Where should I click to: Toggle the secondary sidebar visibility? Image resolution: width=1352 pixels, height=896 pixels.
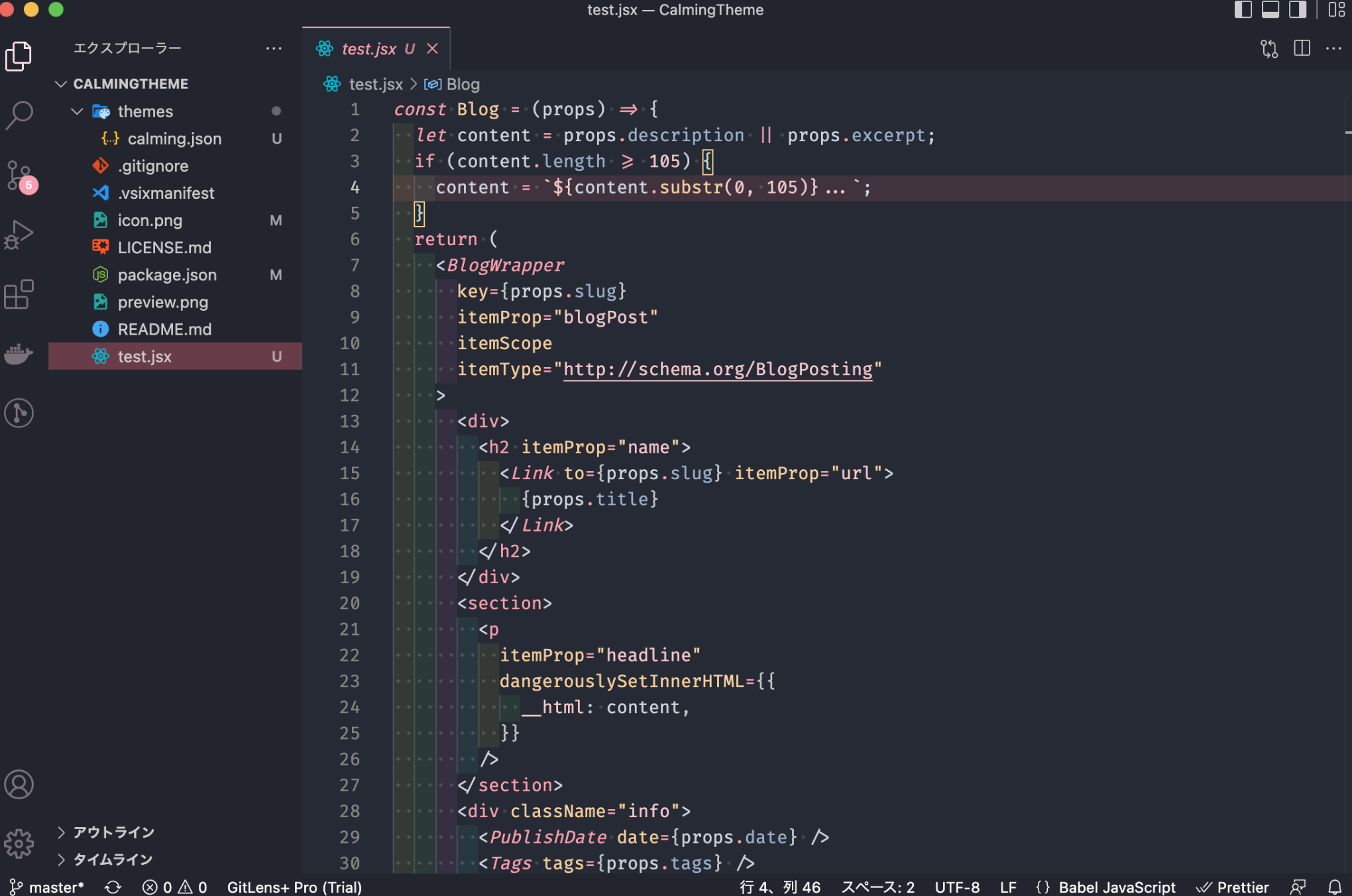pos(1297,10)
